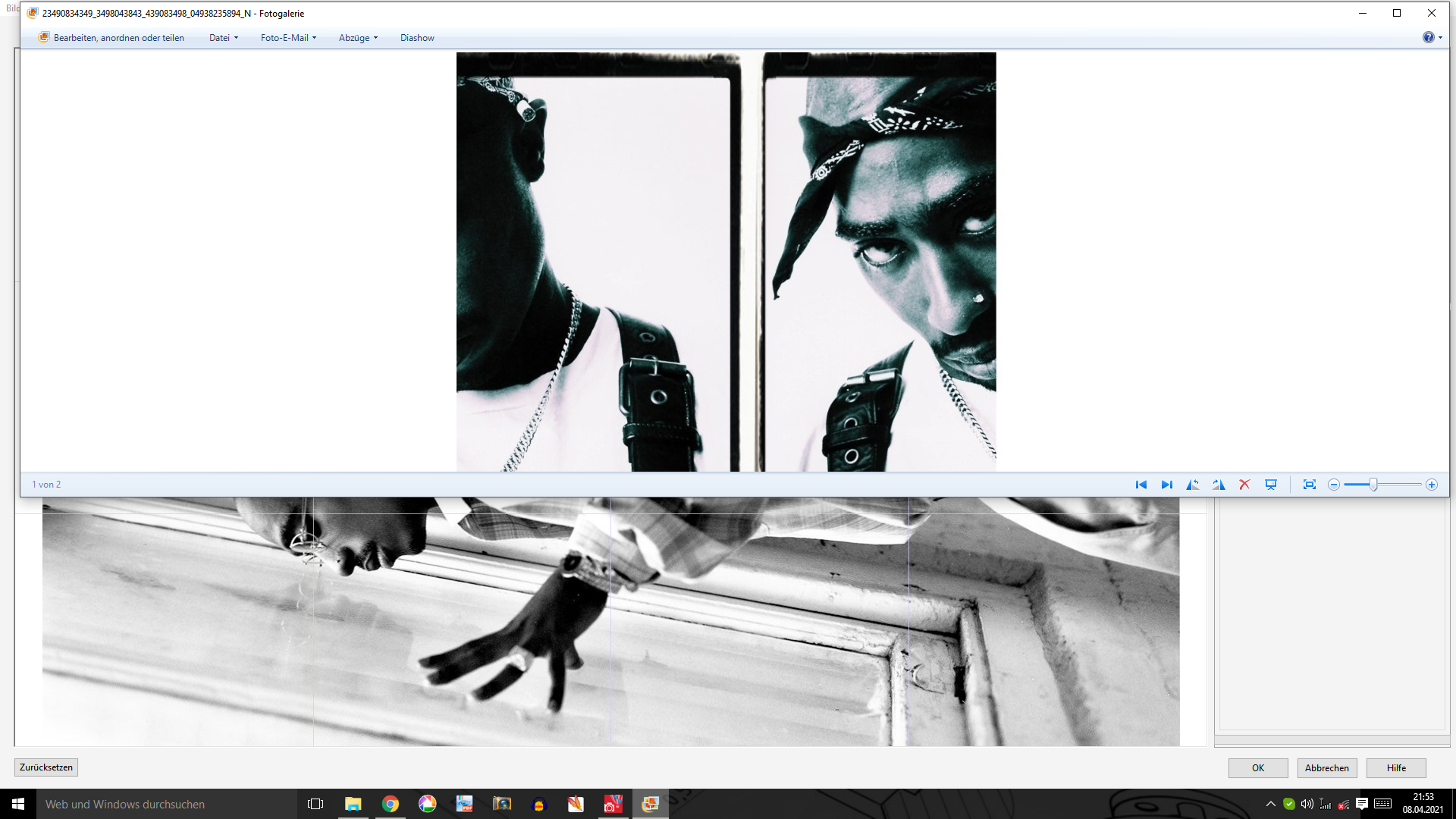Open Google Chrome from taskbar

pos(391,804)
